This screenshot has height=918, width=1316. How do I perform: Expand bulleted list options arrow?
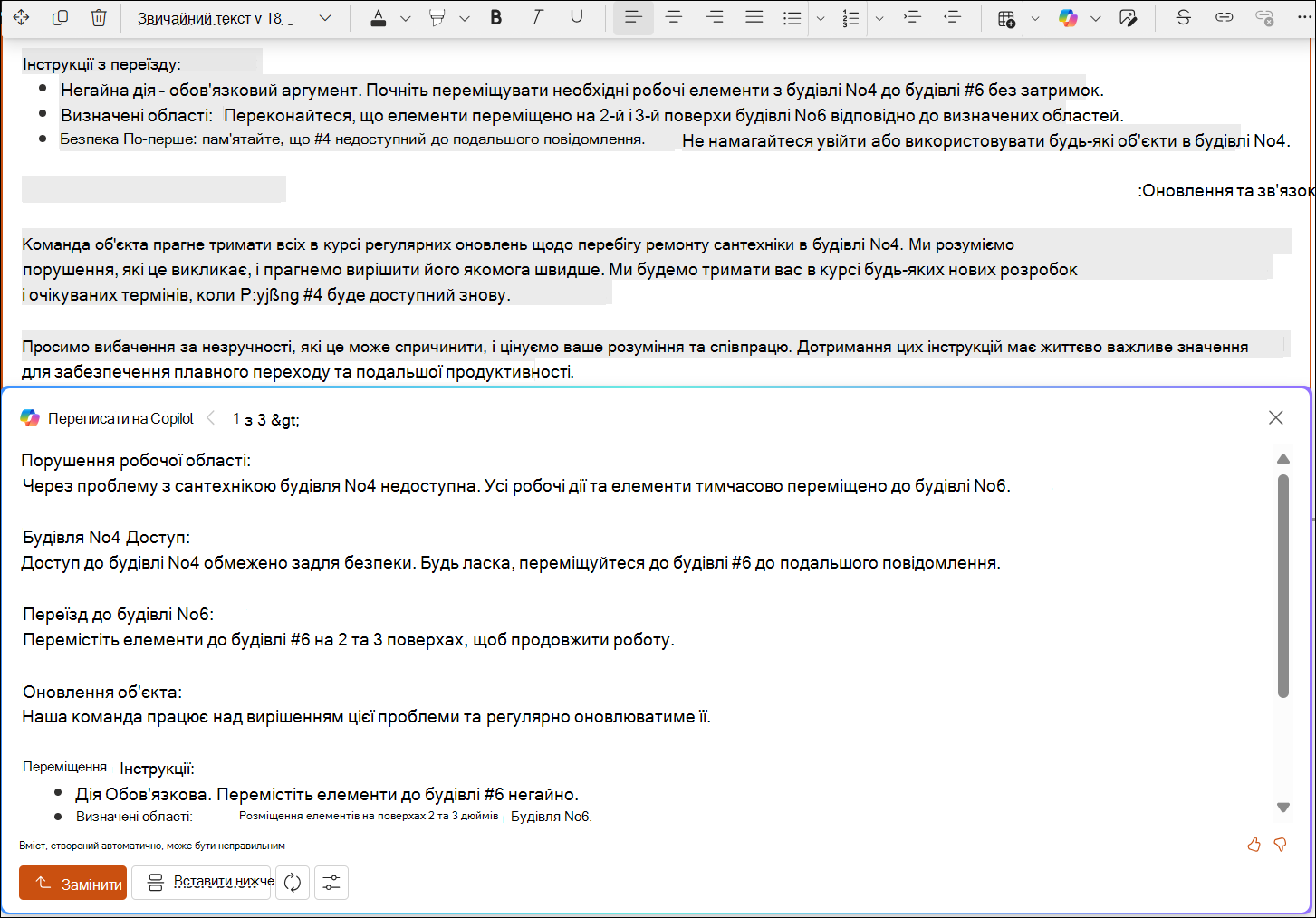pos(820,18)
